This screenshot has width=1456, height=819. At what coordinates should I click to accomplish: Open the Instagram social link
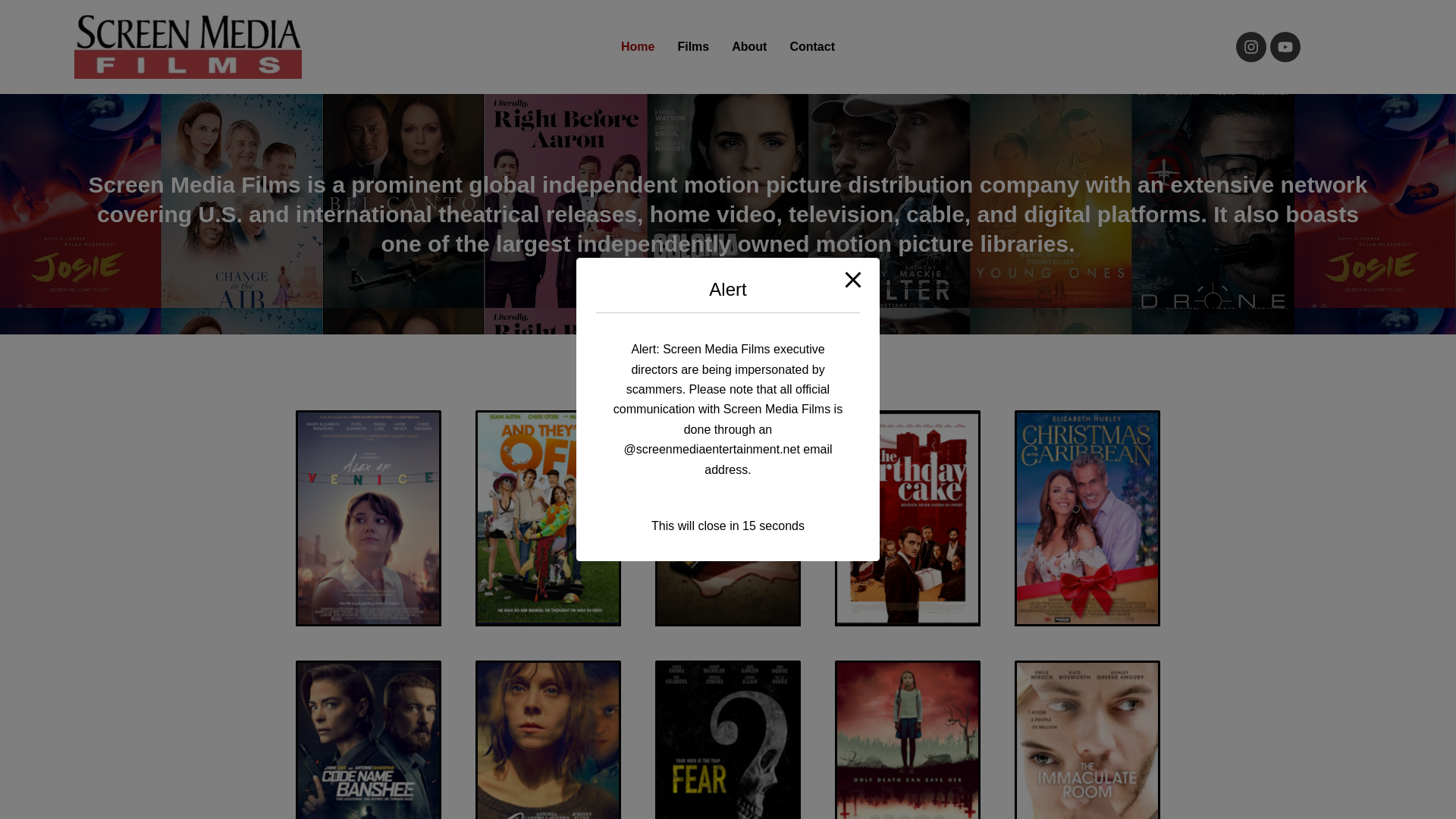click(x=1250, y=47)
